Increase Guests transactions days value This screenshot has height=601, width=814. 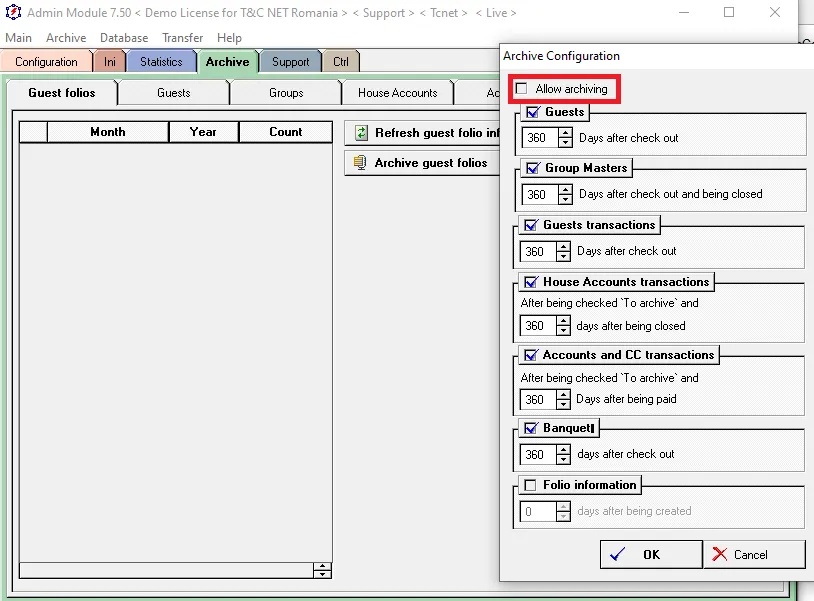(563, 247)
